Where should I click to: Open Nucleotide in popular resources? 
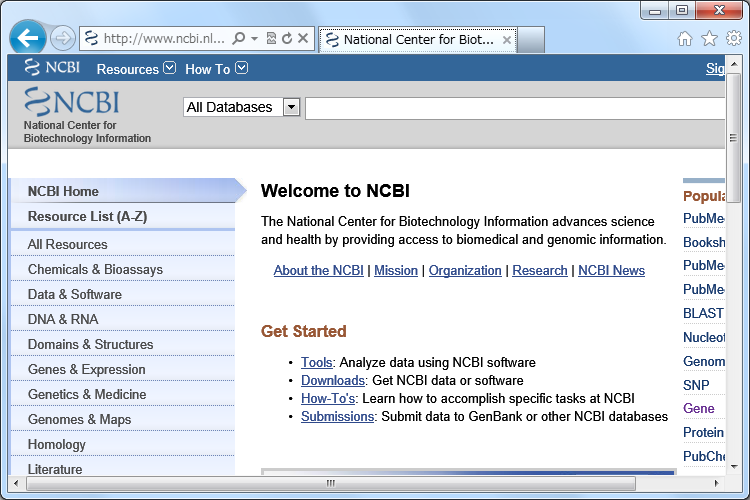(x=704, y=337)
